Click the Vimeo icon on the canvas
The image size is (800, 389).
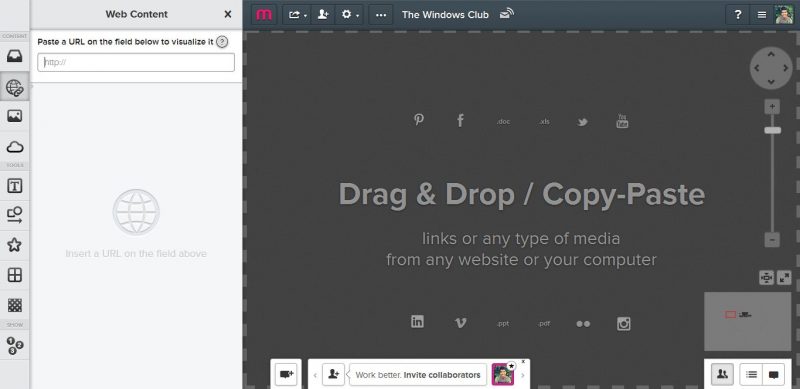pyautogui.click(x=460, y=323)
